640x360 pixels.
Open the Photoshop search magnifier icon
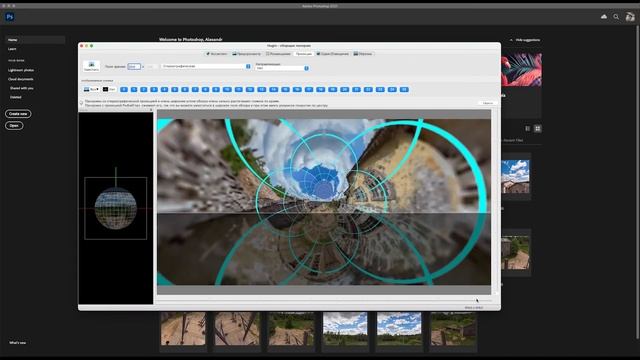(x=616, y=17)
